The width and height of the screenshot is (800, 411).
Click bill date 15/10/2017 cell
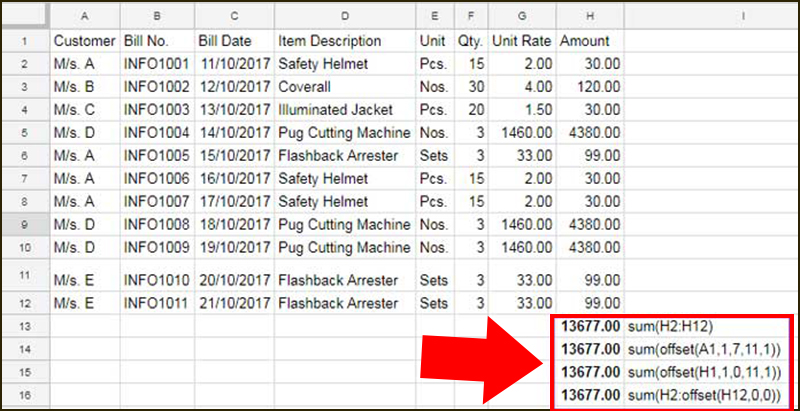click(234, 156)
